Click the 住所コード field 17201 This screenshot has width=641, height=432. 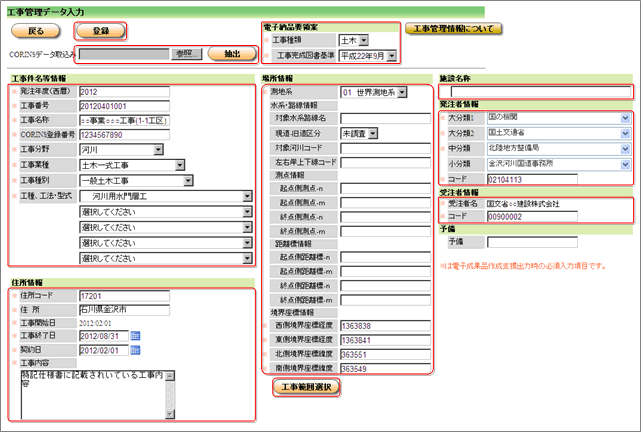124,296
